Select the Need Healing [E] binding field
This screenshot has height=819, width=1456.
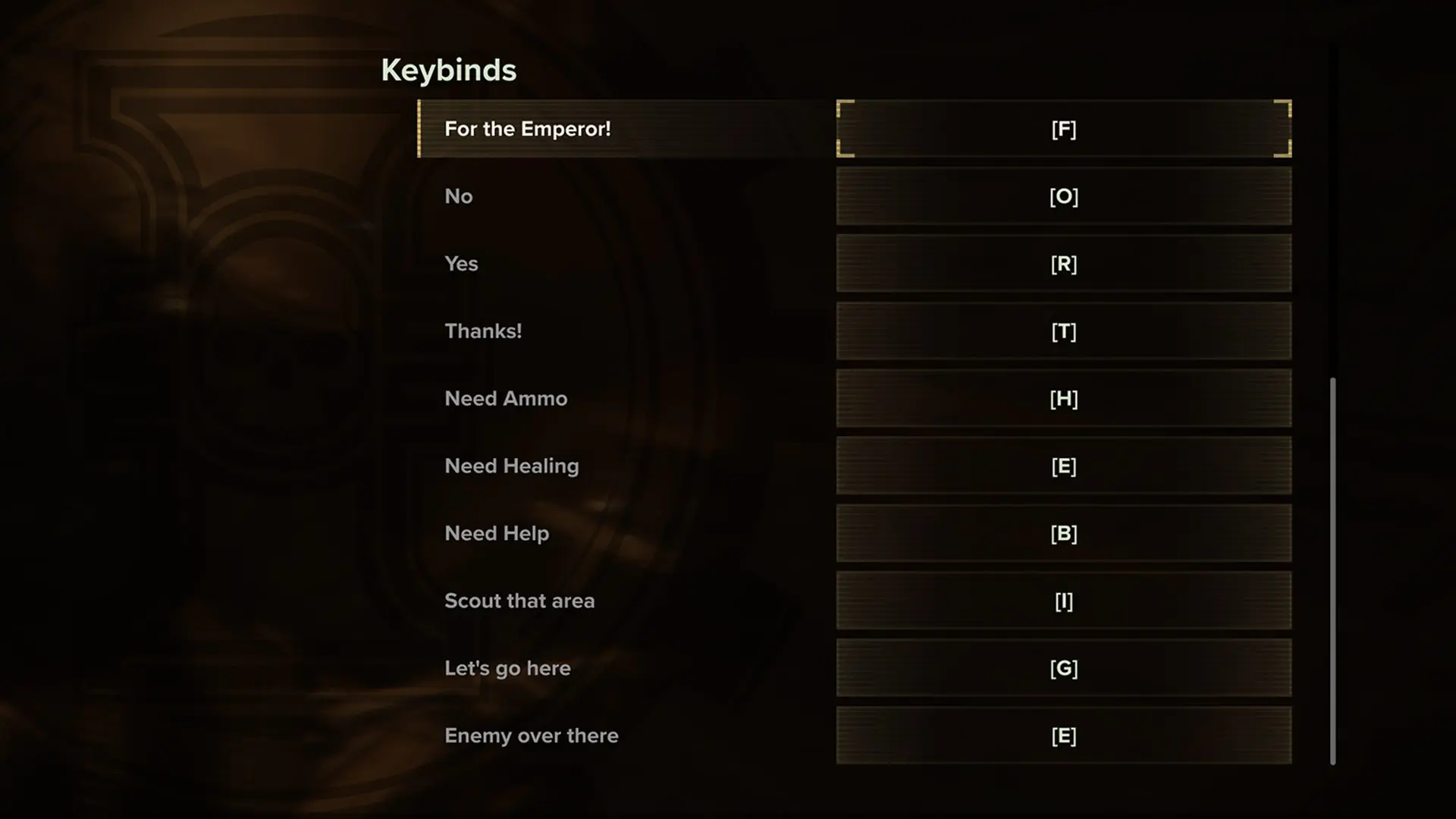coord(1063,466)
